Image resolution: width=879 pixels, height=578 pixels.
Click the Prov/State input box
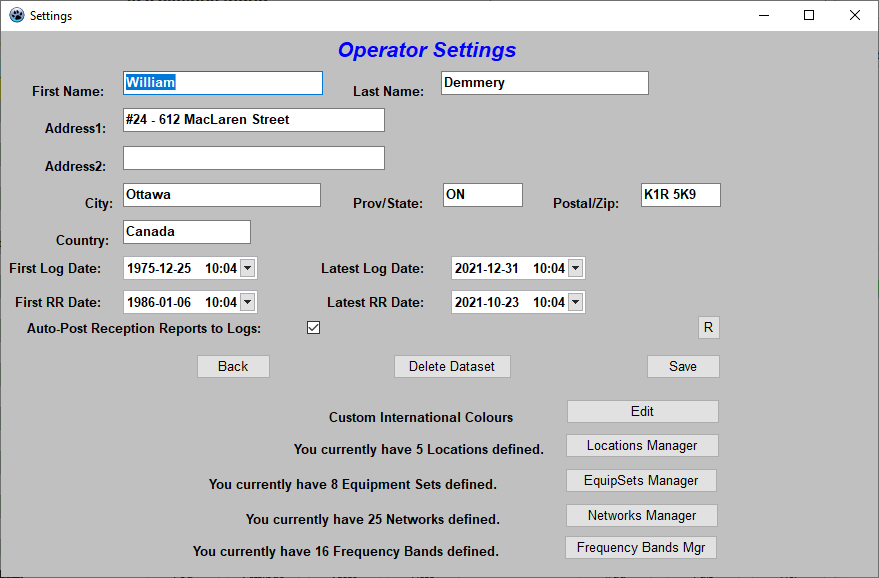pyautogui.click(x=482, y=195)
